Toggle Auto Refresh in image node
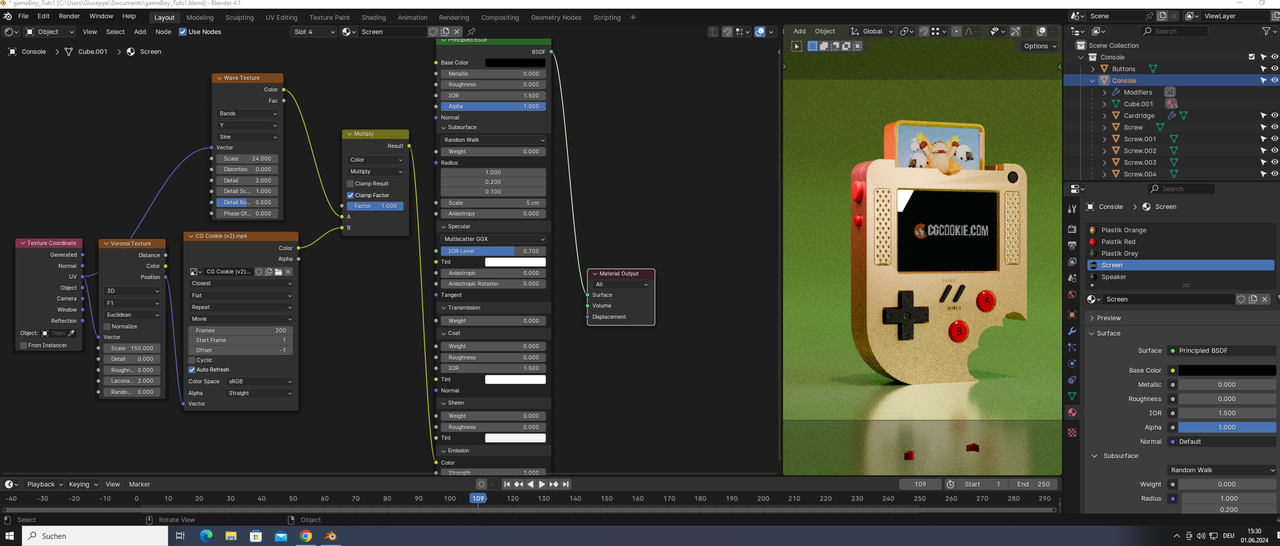 pyautogui.click(x=193, y=370)
